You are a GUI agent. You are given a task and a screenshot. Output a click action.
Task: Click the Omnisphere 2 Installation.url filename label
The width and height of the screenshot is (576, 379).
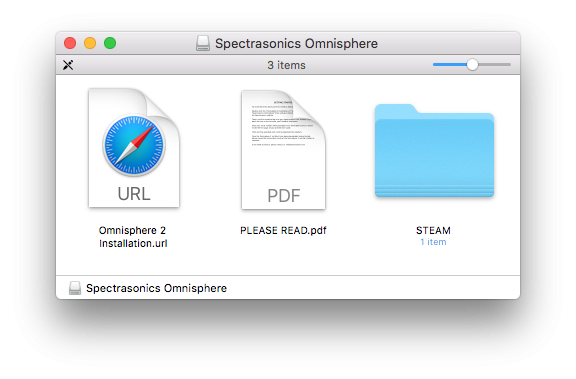coord(133,237)
